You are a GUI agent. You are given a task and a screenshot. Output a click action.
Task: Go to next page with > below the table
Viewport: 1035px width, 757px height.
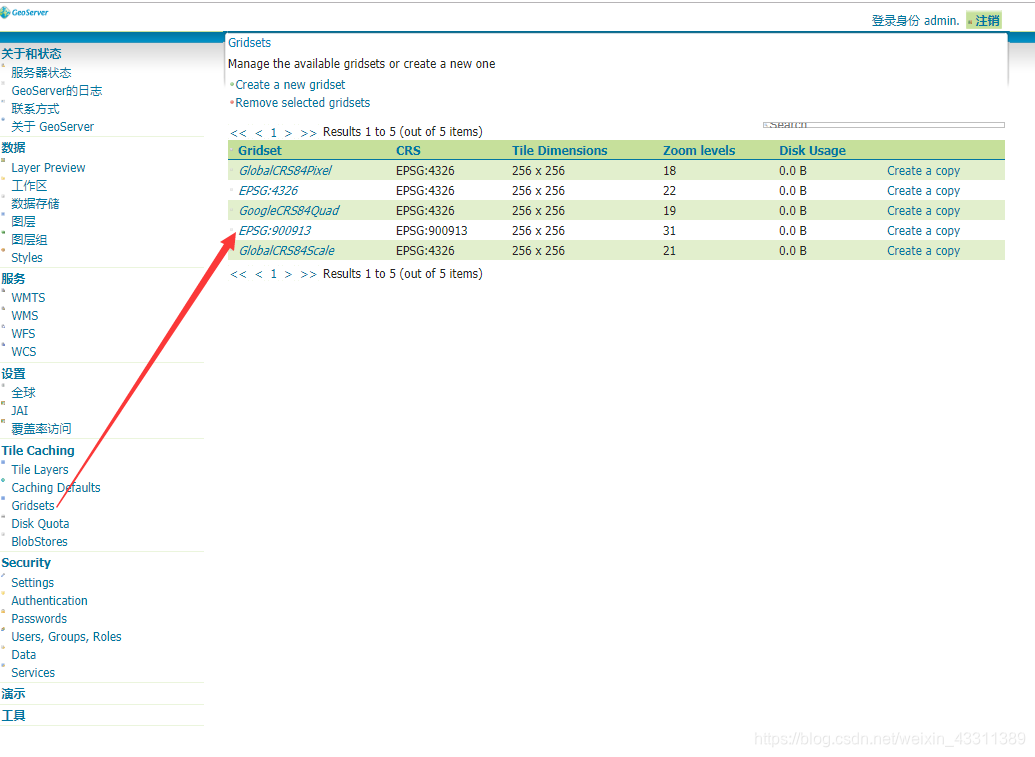[288, 274]
